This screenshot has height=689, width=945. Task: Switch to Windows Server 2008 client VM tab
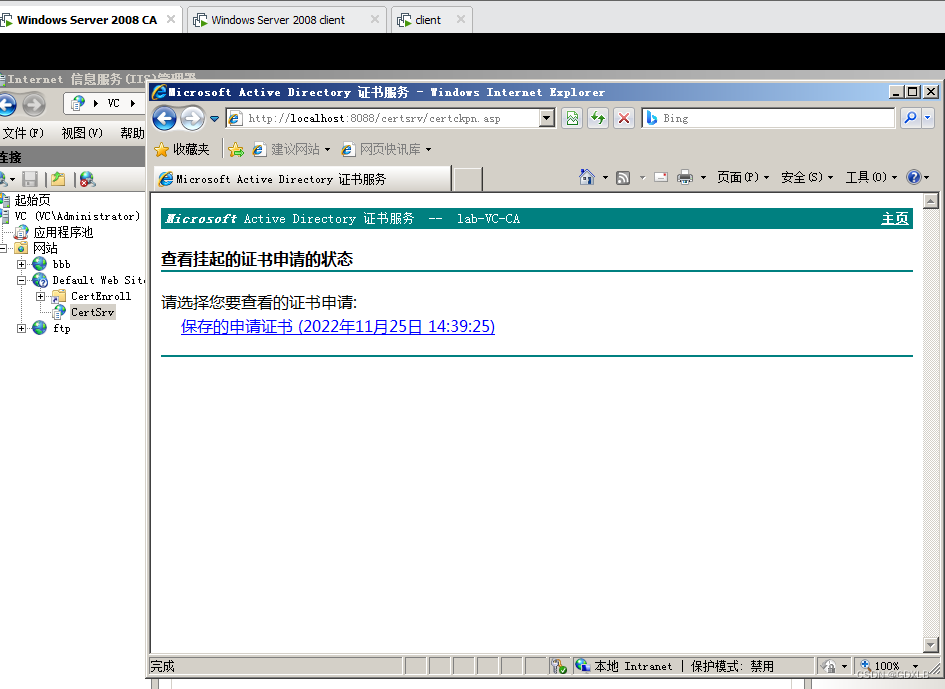tap(278, 20)
